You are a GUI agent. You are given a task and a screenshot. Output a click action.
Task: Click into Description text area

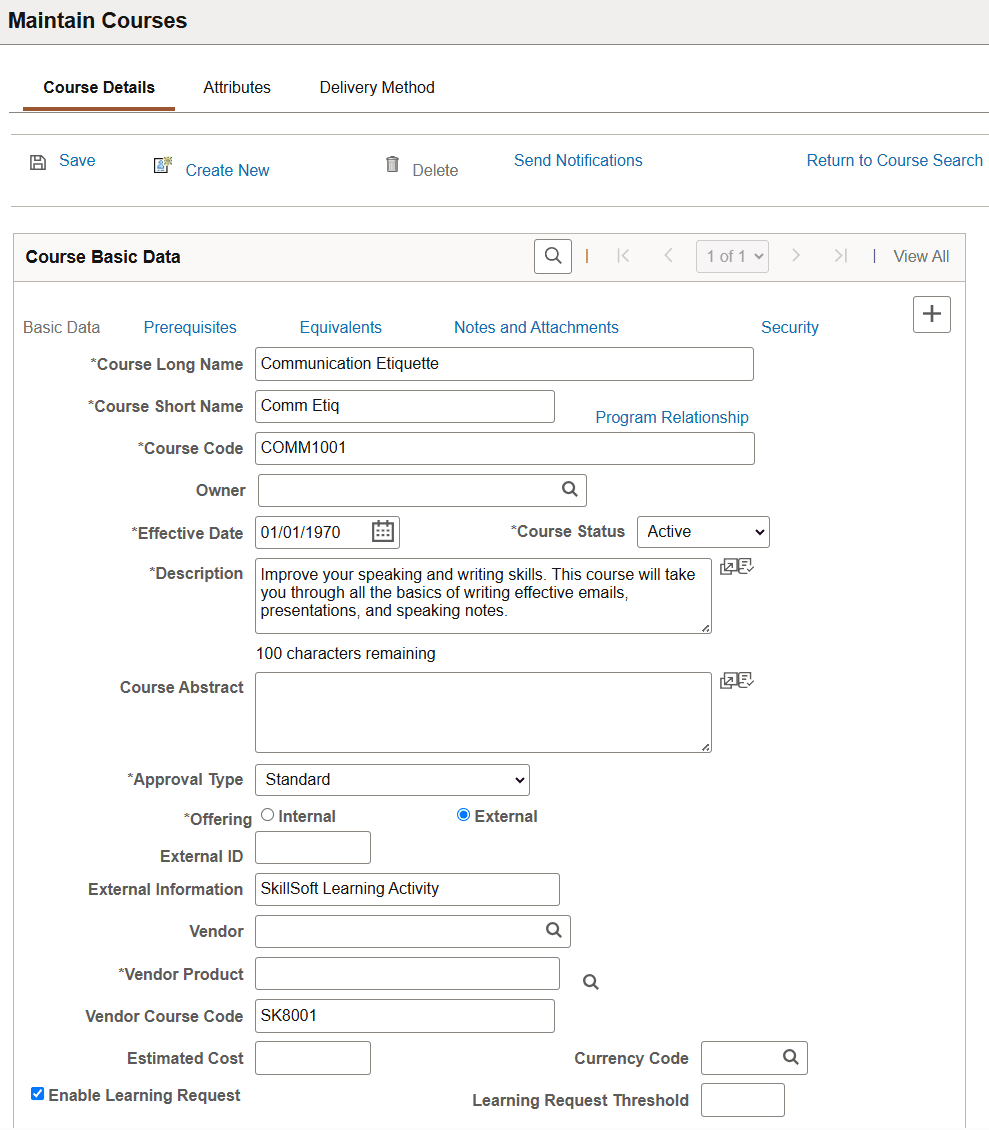[483, 596]
